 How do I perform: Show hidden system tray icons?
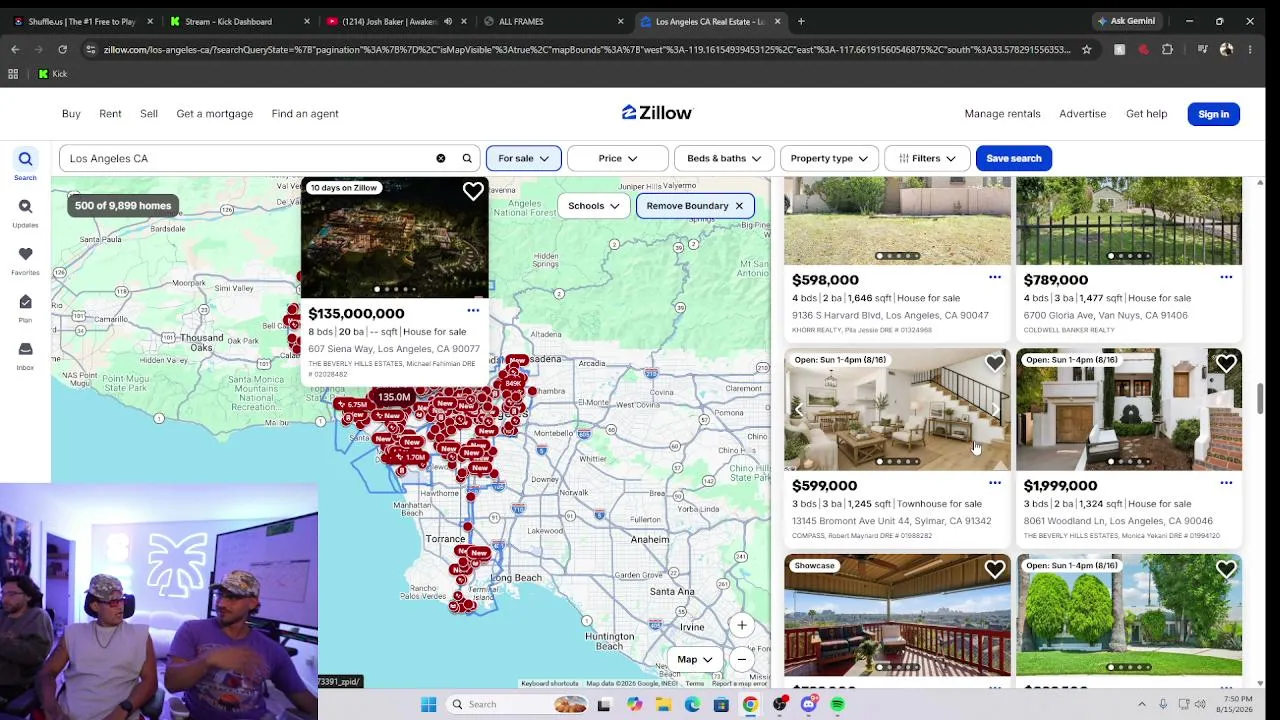click(x=1141, y=704)
